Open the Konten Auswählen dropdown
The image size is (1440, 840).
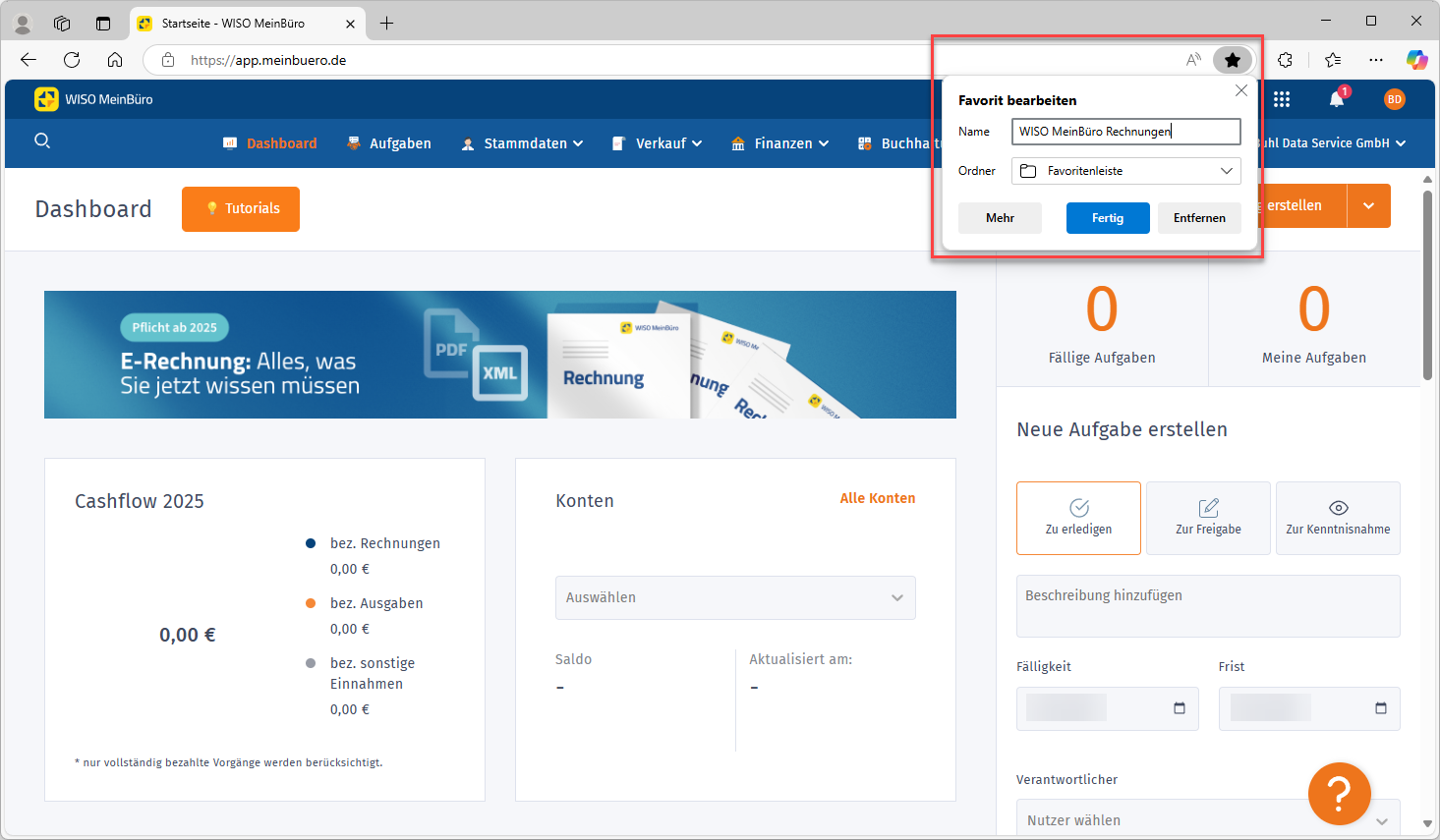tap(735, 597)
